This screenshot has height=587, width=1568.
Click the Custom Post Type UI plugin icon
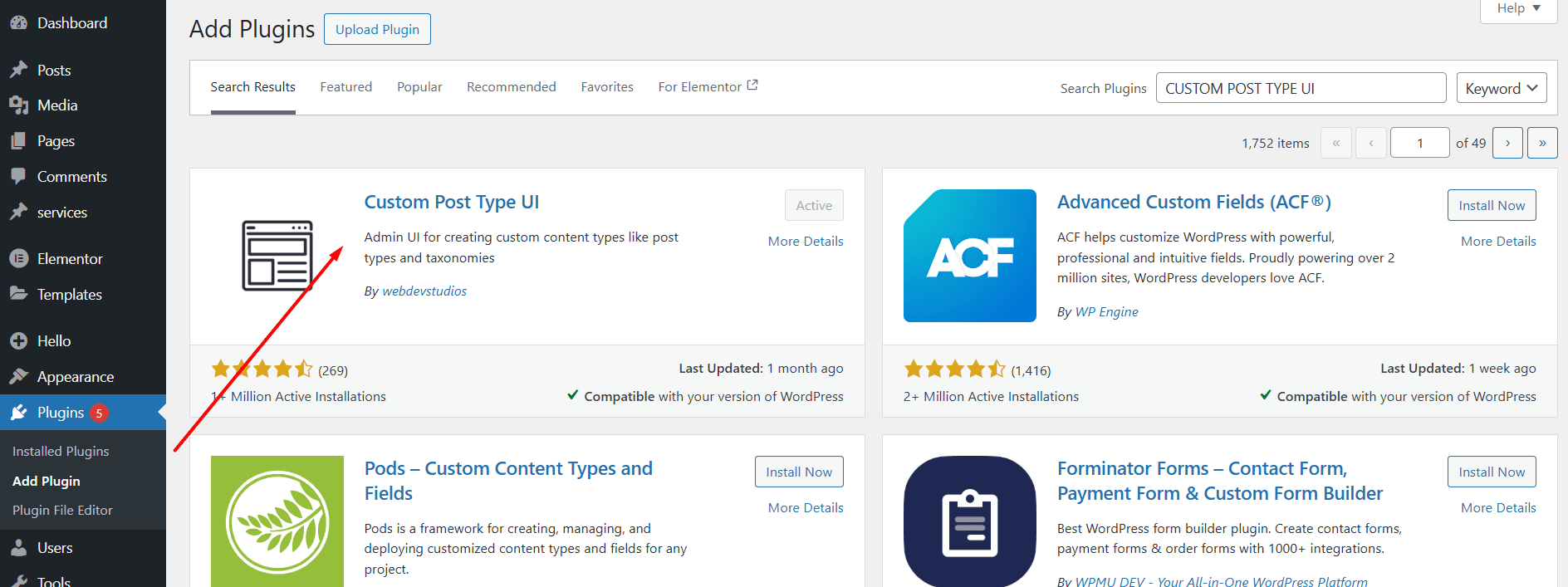click(x=277, y=256)
